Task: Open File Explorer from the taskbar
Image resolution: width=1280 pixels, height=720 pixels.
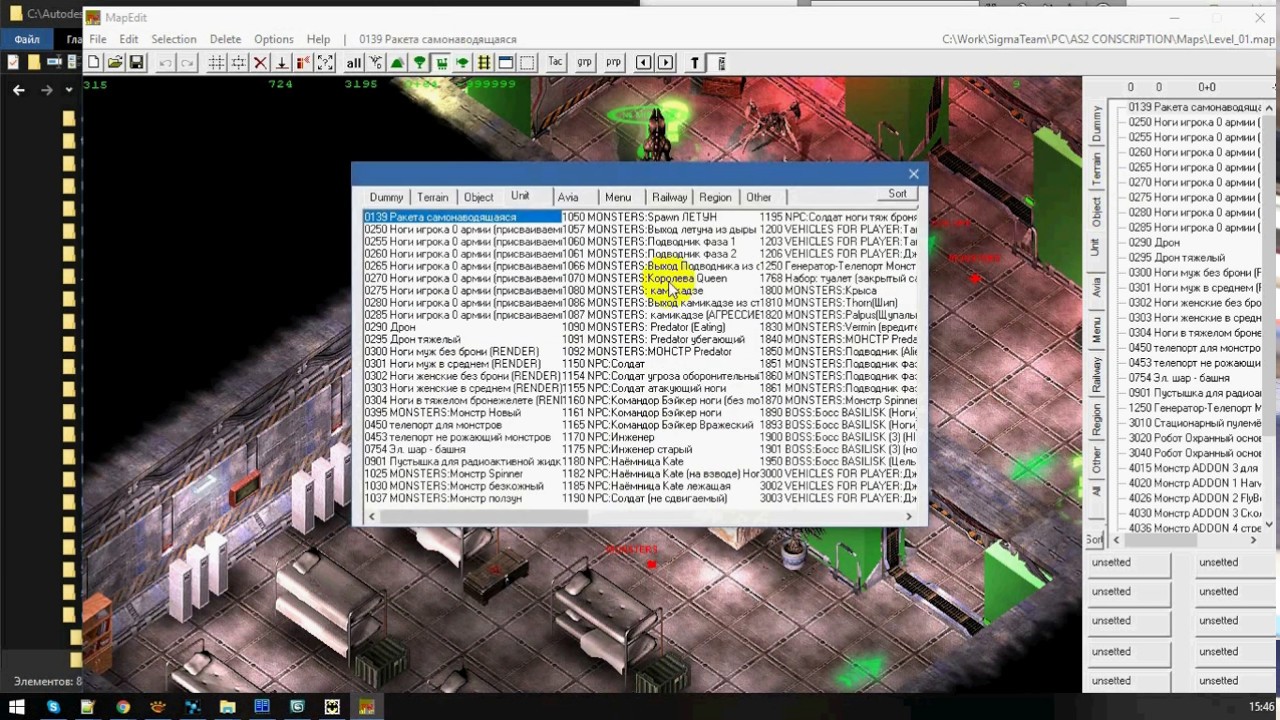Action: (x=227, y=706)
